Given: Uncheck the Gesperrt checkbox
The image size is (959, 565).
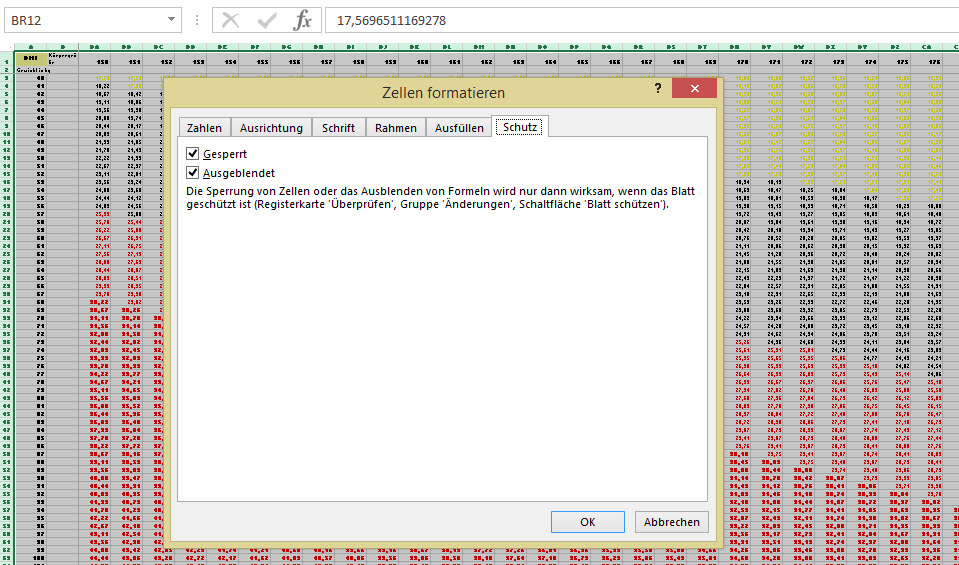Looking at the screenshot, I should [193, 154].
